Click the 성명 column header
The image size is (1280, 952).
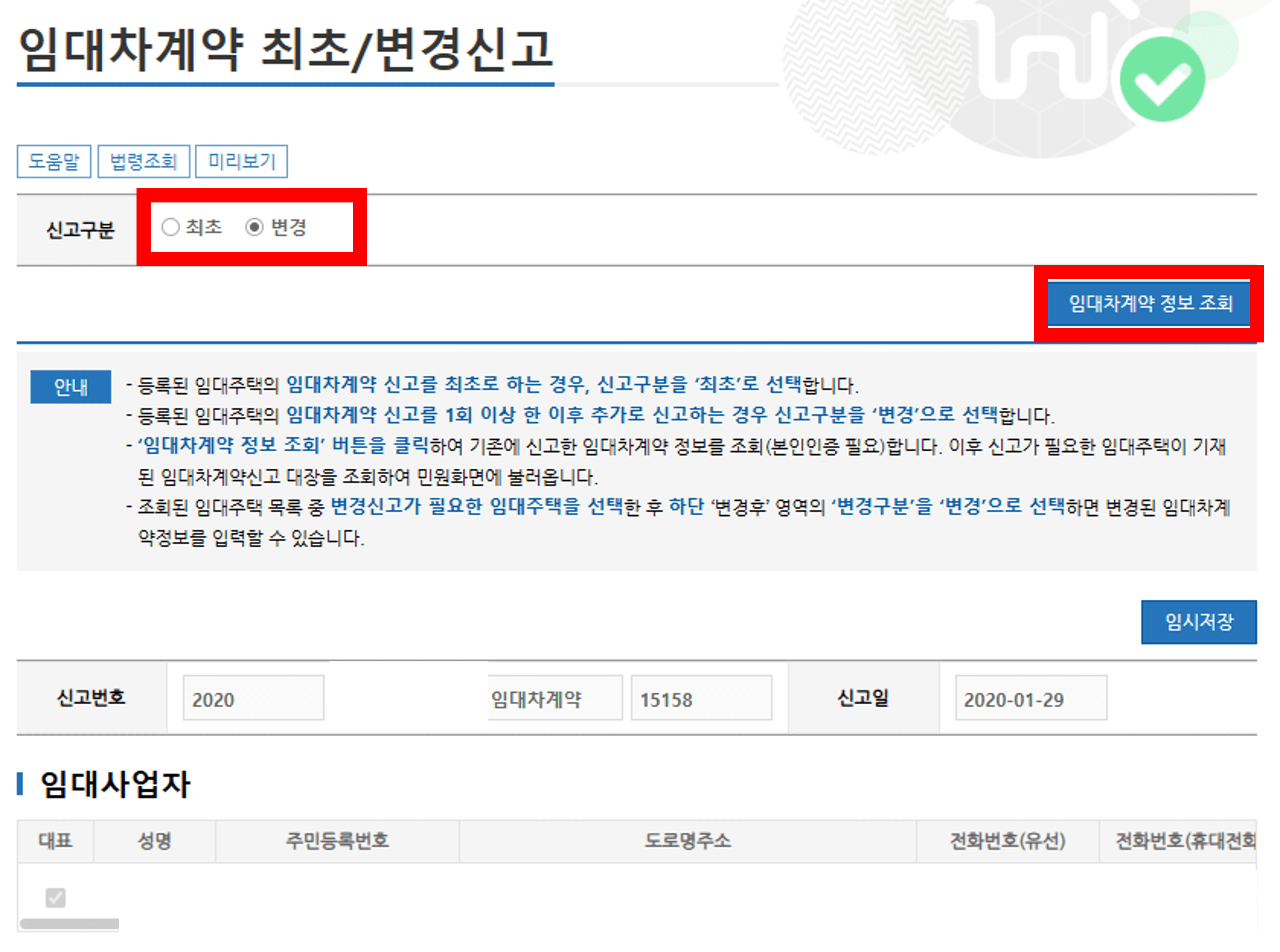click(154, 841)
